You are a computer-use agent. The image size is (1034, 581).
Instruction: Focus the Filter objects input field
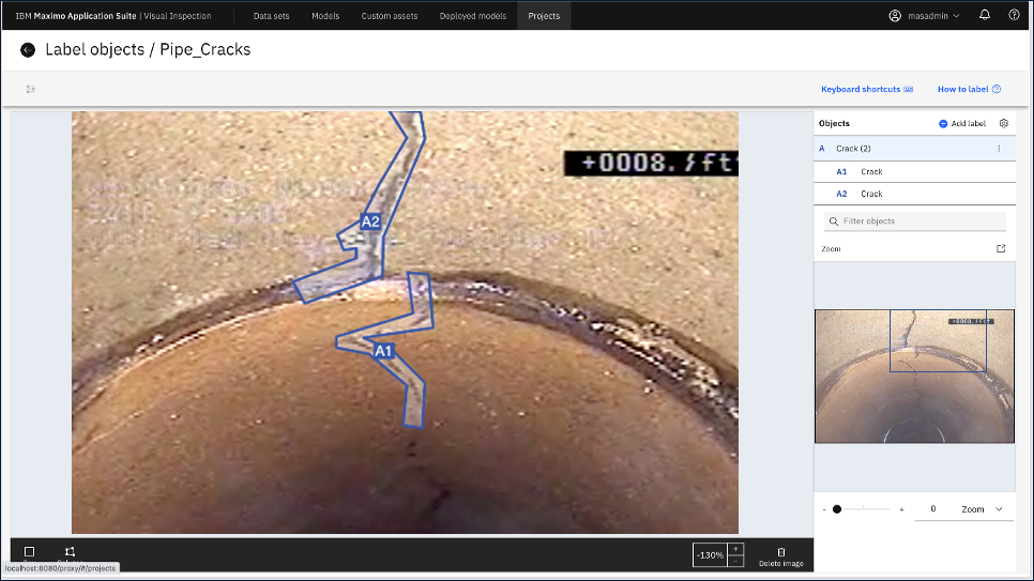915,221
